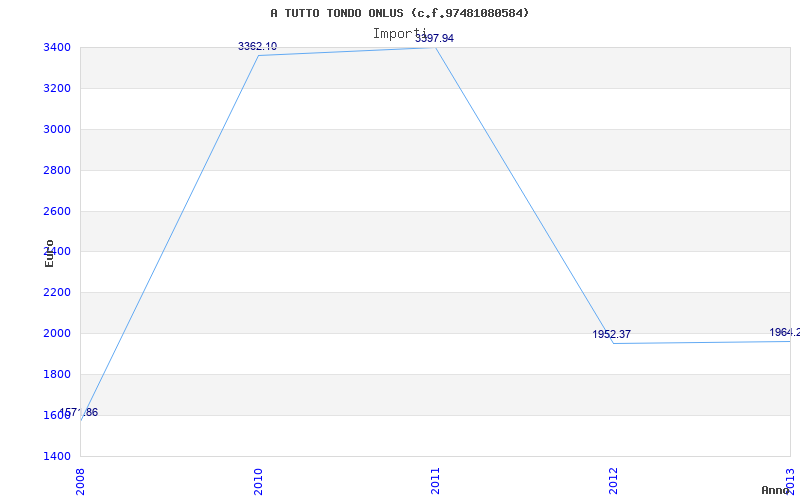Click the 2600 y-axis value
800x500 pixels.
57,211
